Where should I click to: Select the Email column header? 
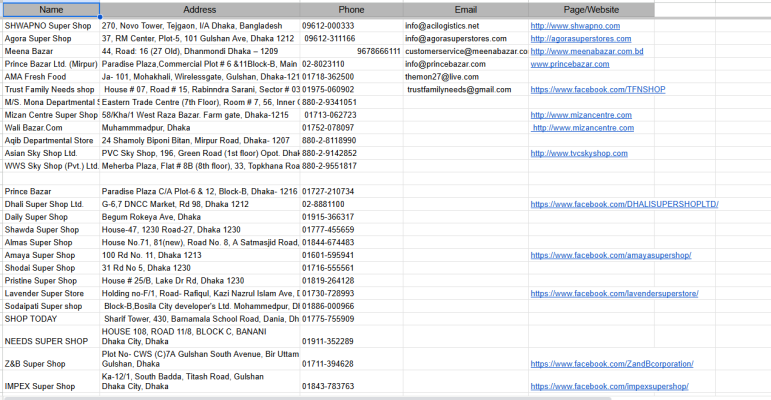(464, 9)
